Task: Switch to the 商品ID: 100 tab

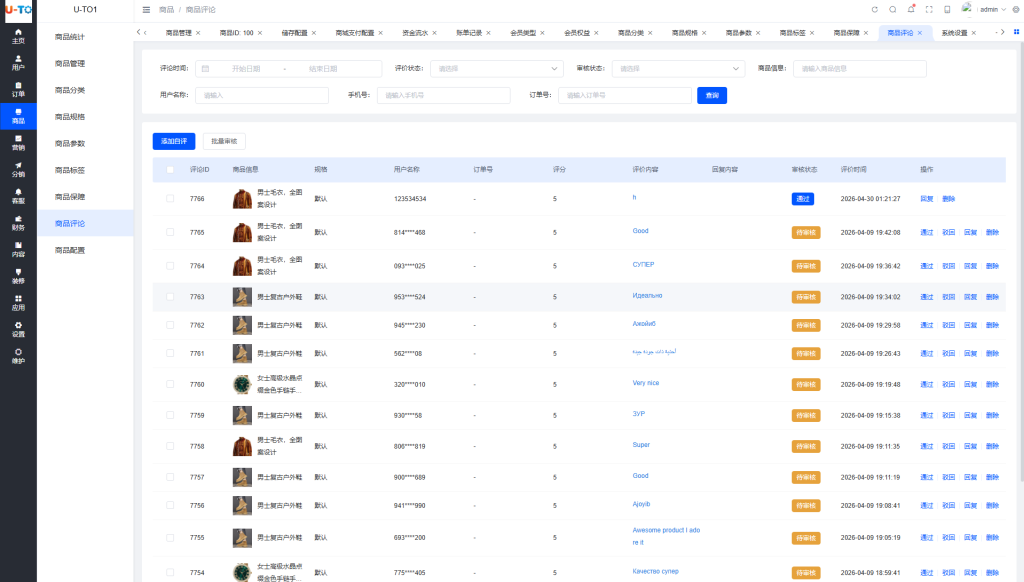Action: pyautogui.click(x=236, y=33)
